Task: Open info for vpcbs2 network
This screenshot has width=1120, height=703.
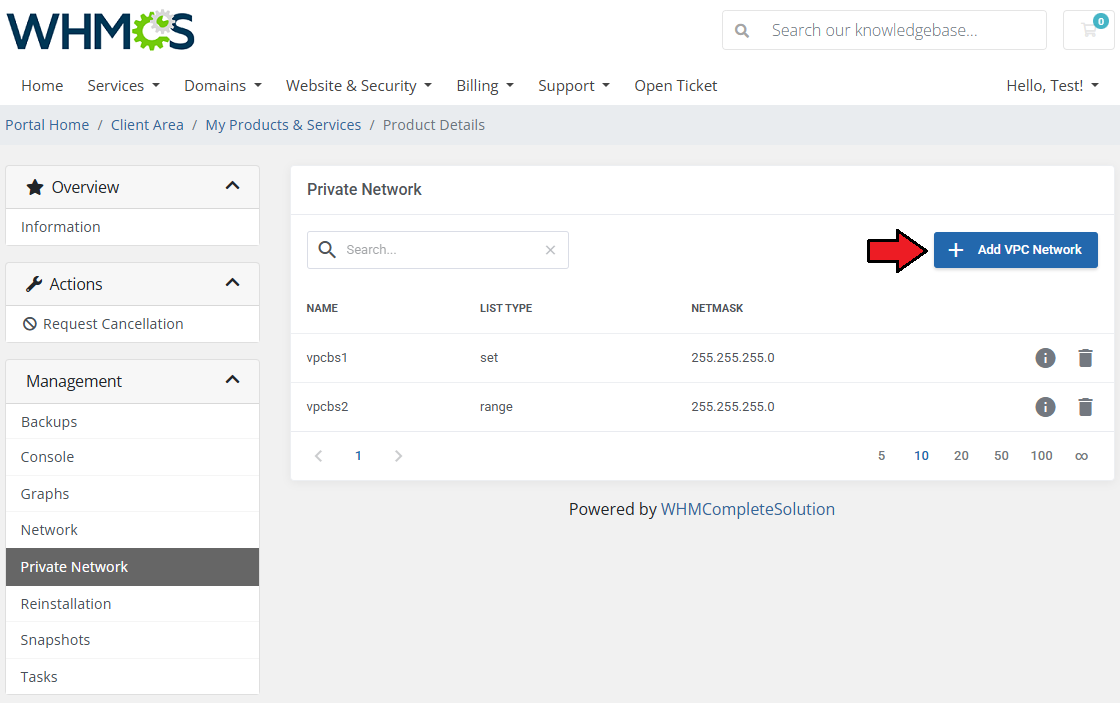Action: click(x=1045, y=407)
